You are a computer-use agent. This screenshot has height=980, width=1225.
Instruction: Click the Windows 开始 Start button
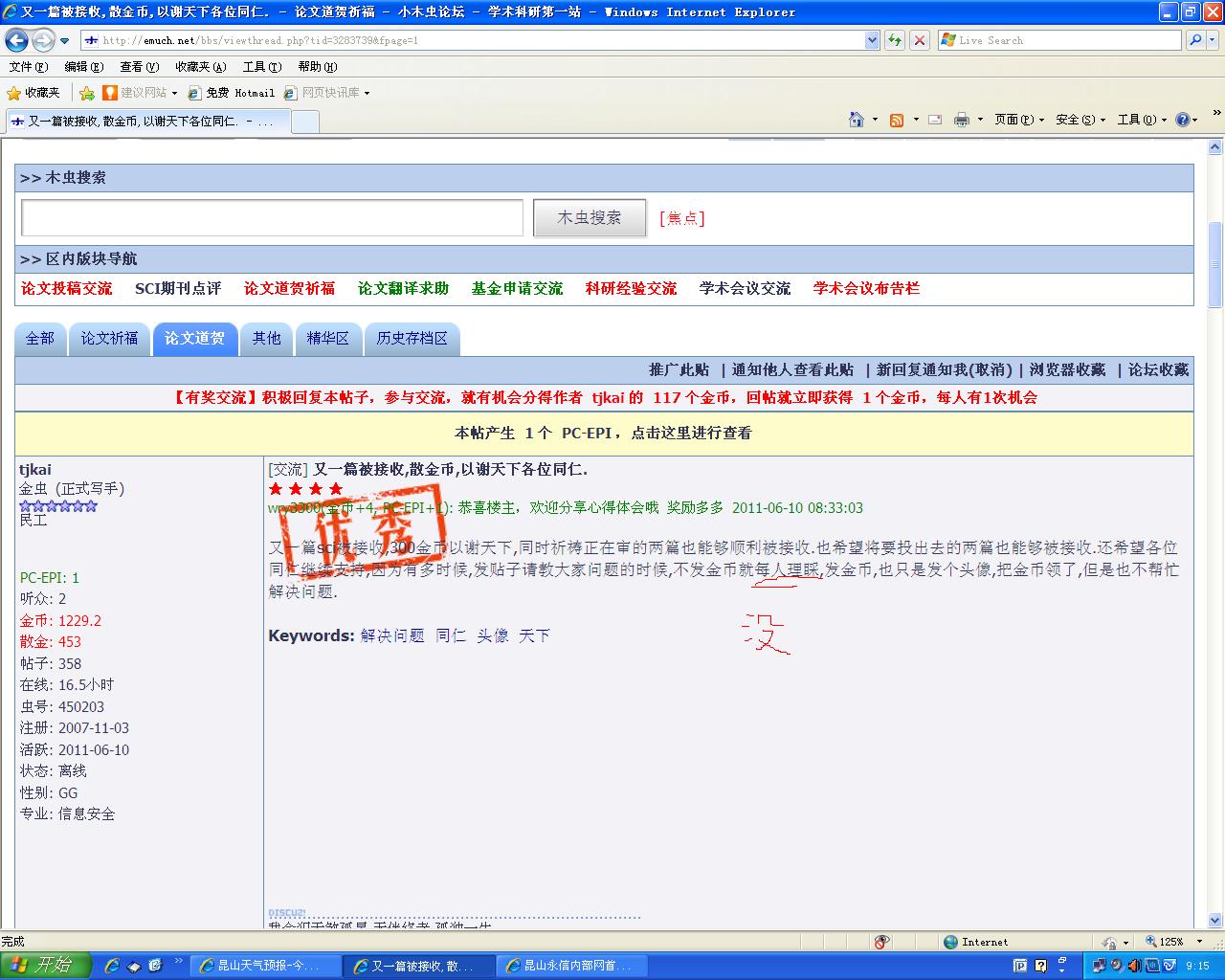pos(46,966)
